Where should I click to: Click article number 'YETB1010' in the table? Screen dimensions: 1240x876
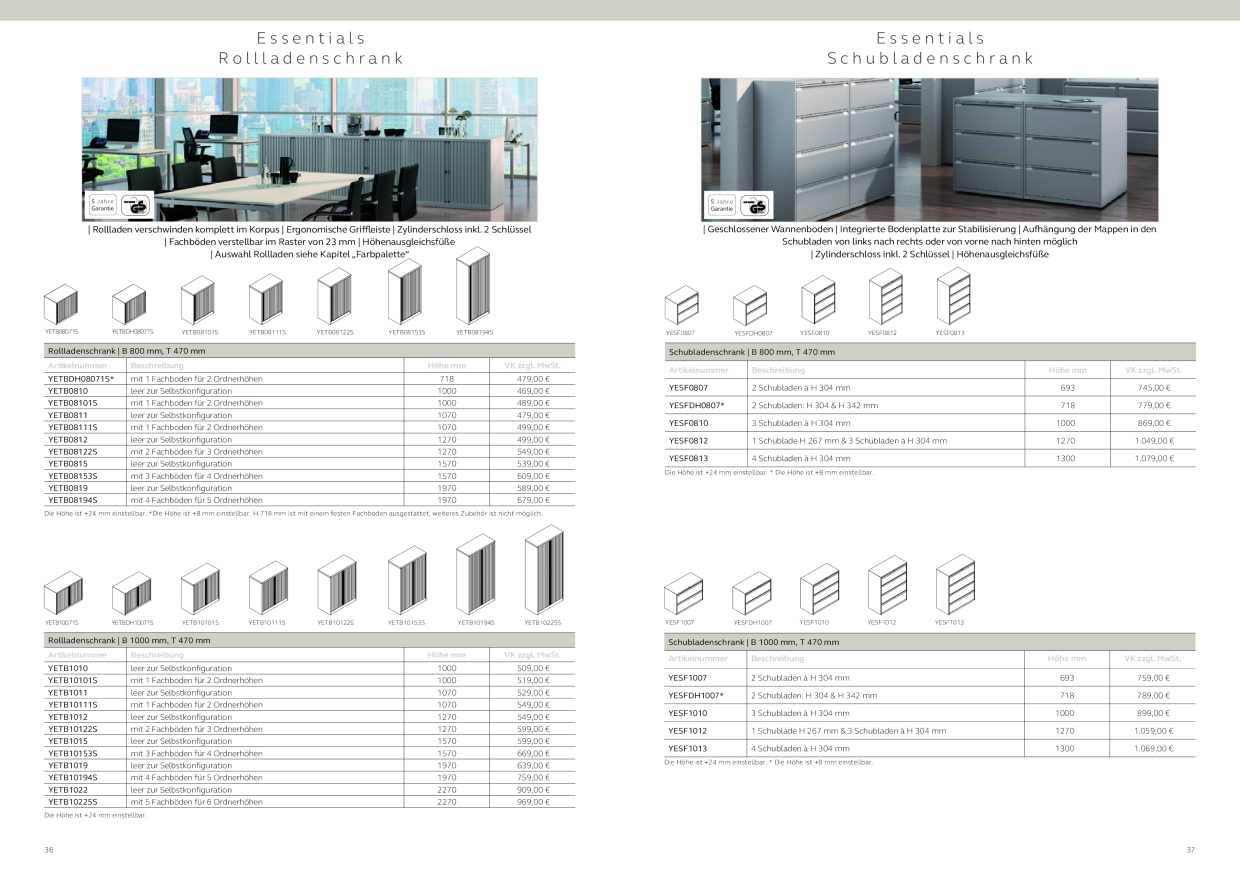pos(68,668)
